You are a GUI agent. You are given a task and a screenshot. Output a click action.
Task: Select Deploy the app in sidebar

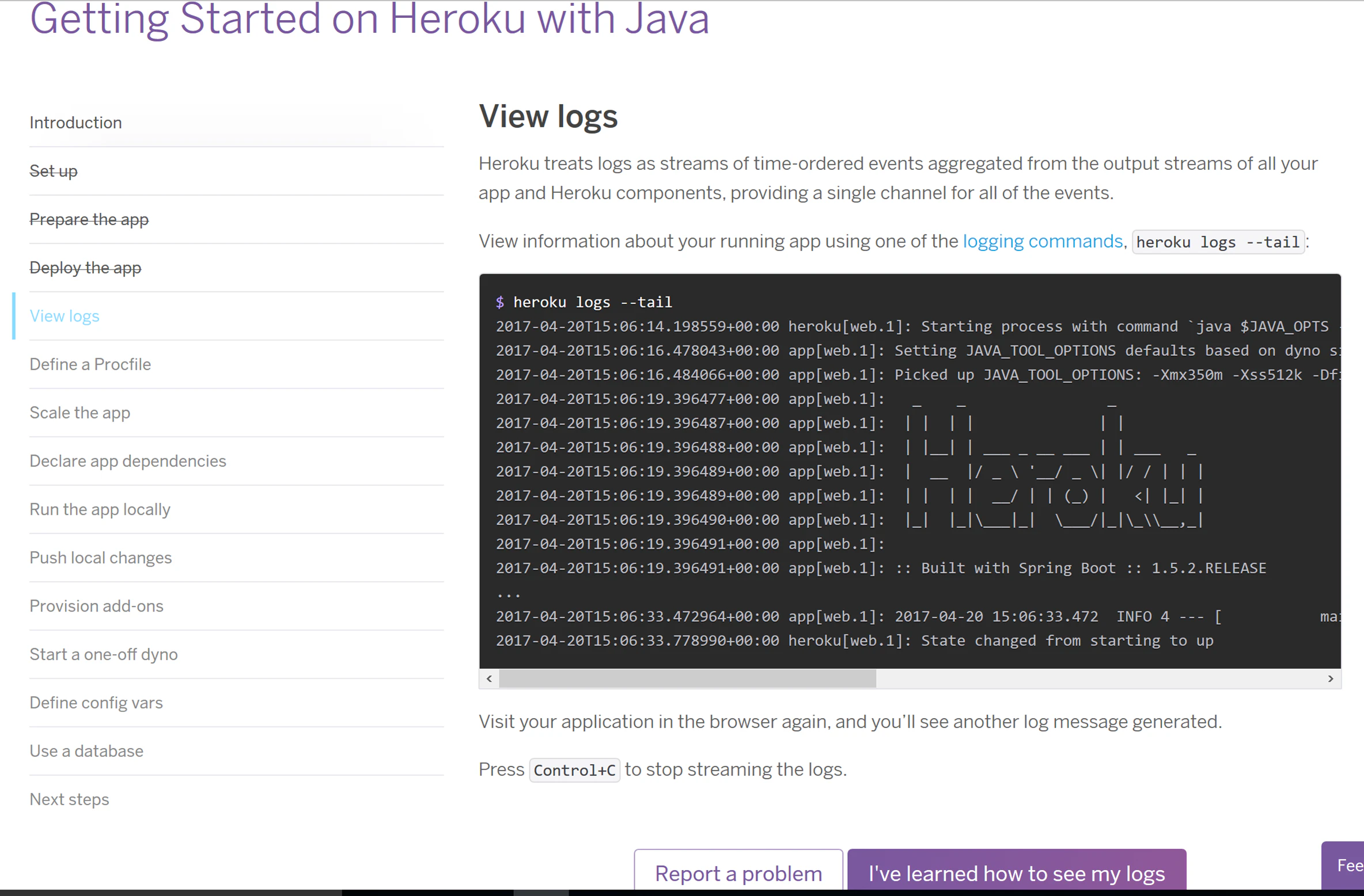click(85, 268)
